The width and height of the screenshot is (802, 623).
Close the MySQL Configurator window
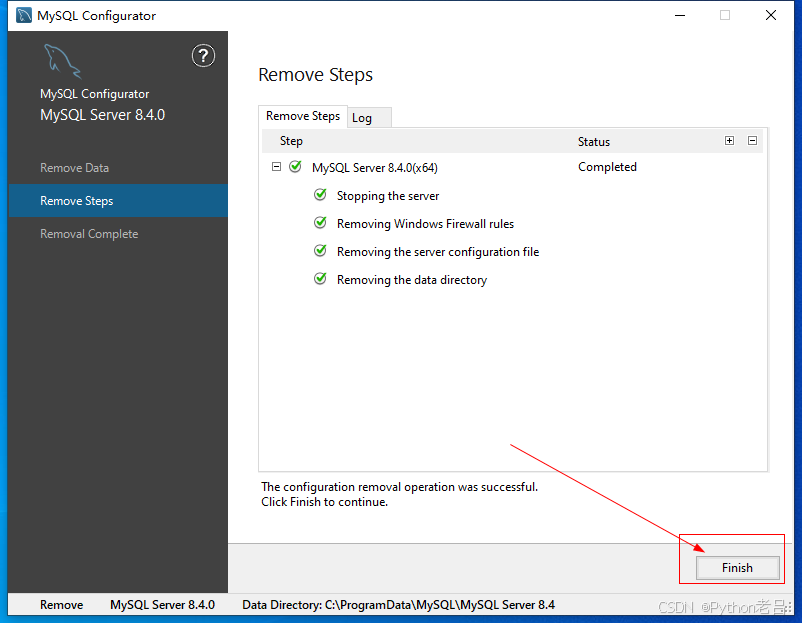pyautogui.click(x=771, y=15)
